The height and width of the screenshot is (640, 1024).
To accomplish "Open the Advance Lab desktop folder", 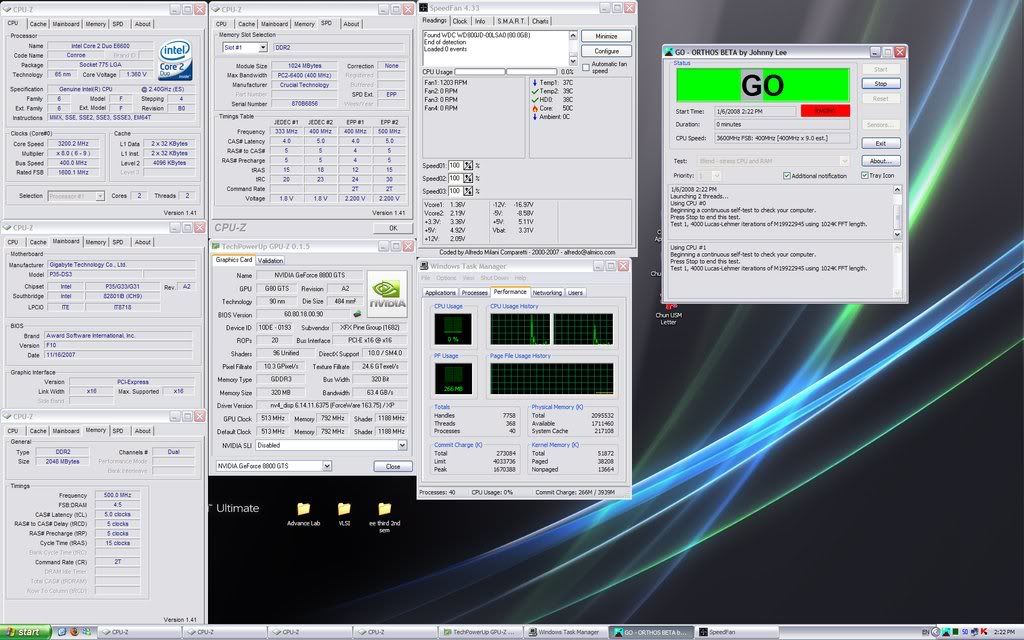I will (x=303, y=509).
